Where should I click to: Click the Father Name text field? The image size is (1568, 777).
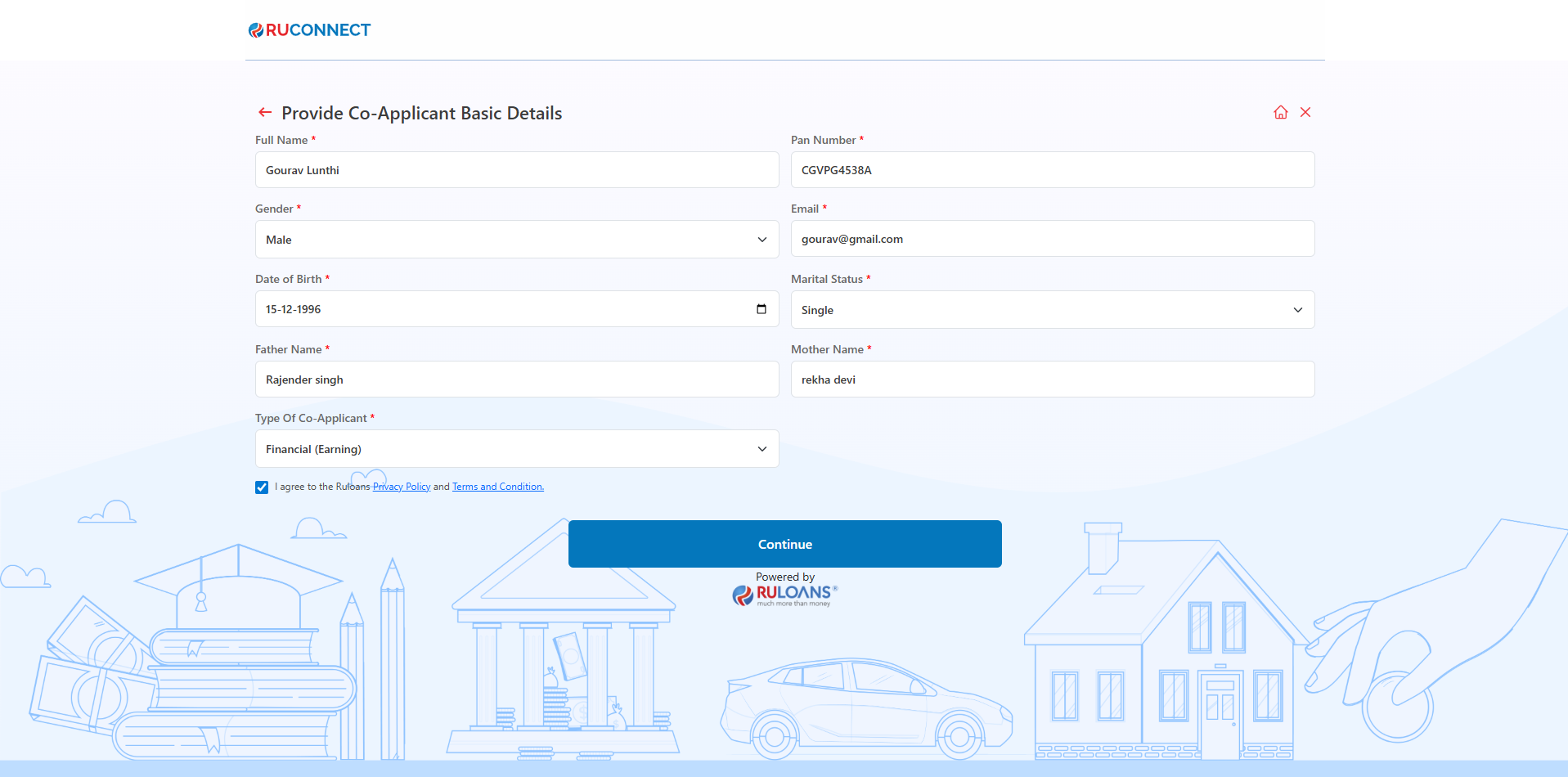(x=516, y=380)
